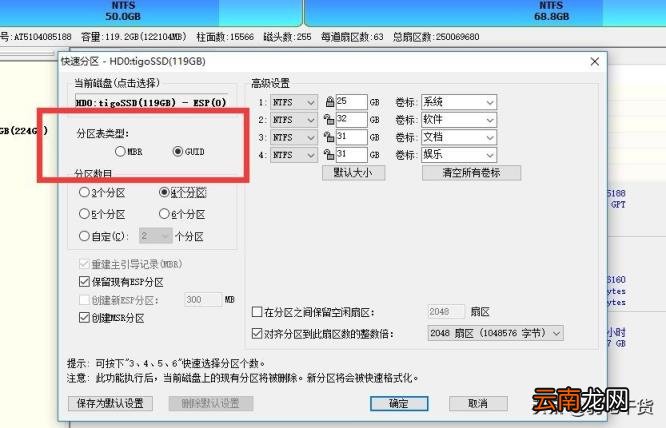Cancel the dialog with 取消 button
Image resolution: width=666 pixels, height=428 pixels.
coord(478,403)
